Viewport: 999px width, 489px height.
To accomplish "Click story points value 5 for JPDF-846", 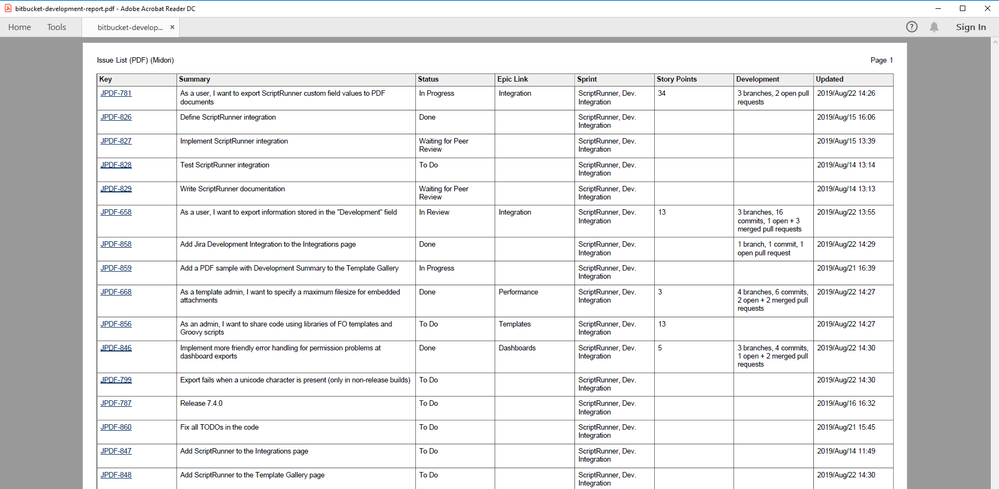I will [x=660, y=348].
